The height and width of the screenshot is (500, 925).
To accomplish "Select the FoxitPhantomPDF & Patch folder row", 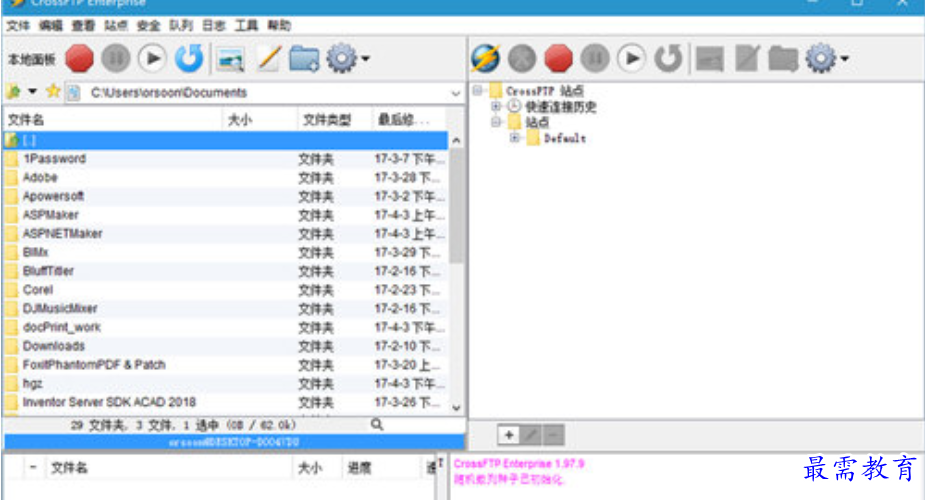I will 226,365.
